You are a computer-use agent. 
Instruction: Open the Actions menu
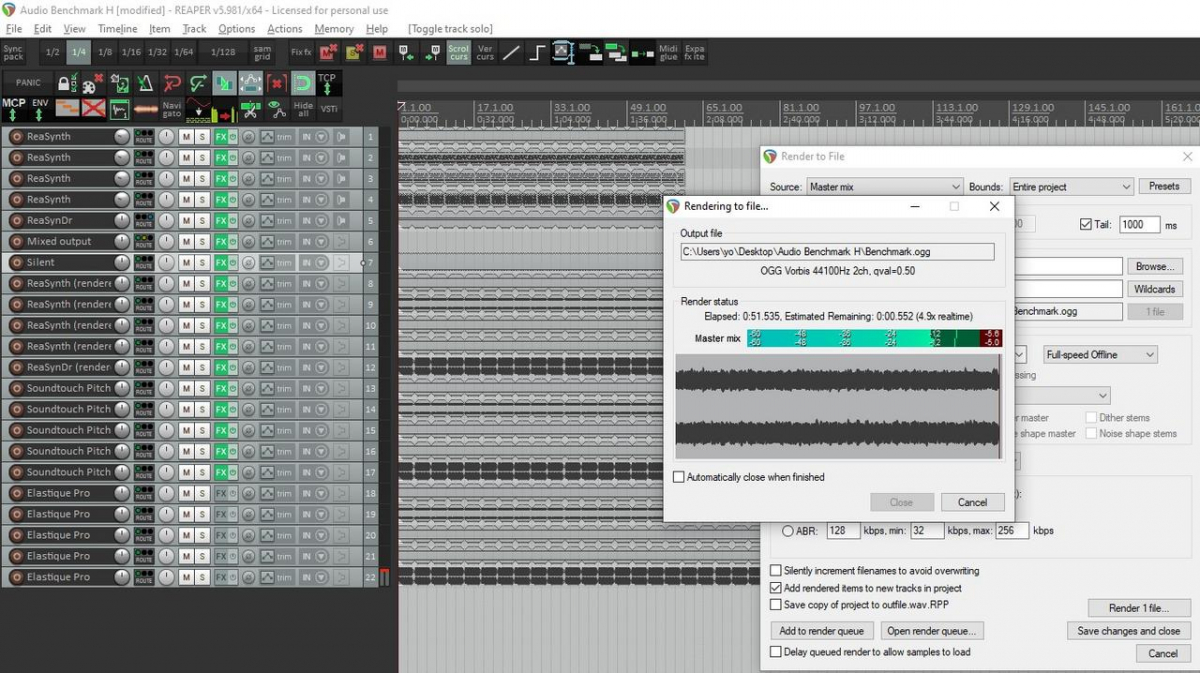[284, 29]
